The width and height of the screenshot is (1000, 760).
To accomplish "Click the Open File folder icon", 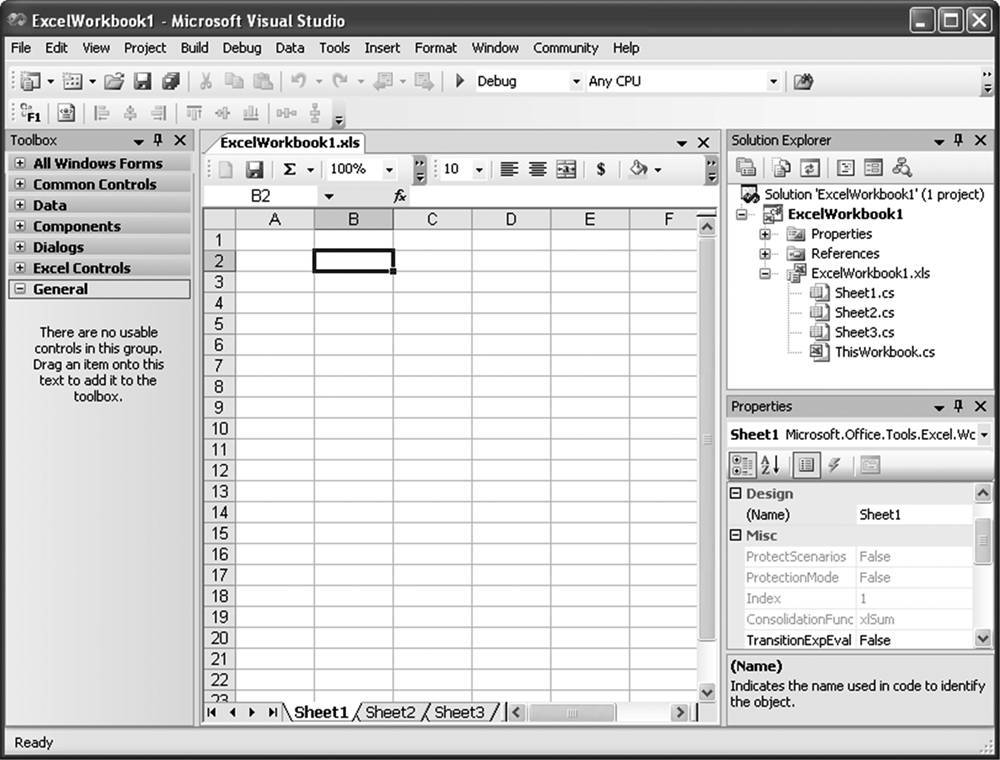I will coord(114,81).
